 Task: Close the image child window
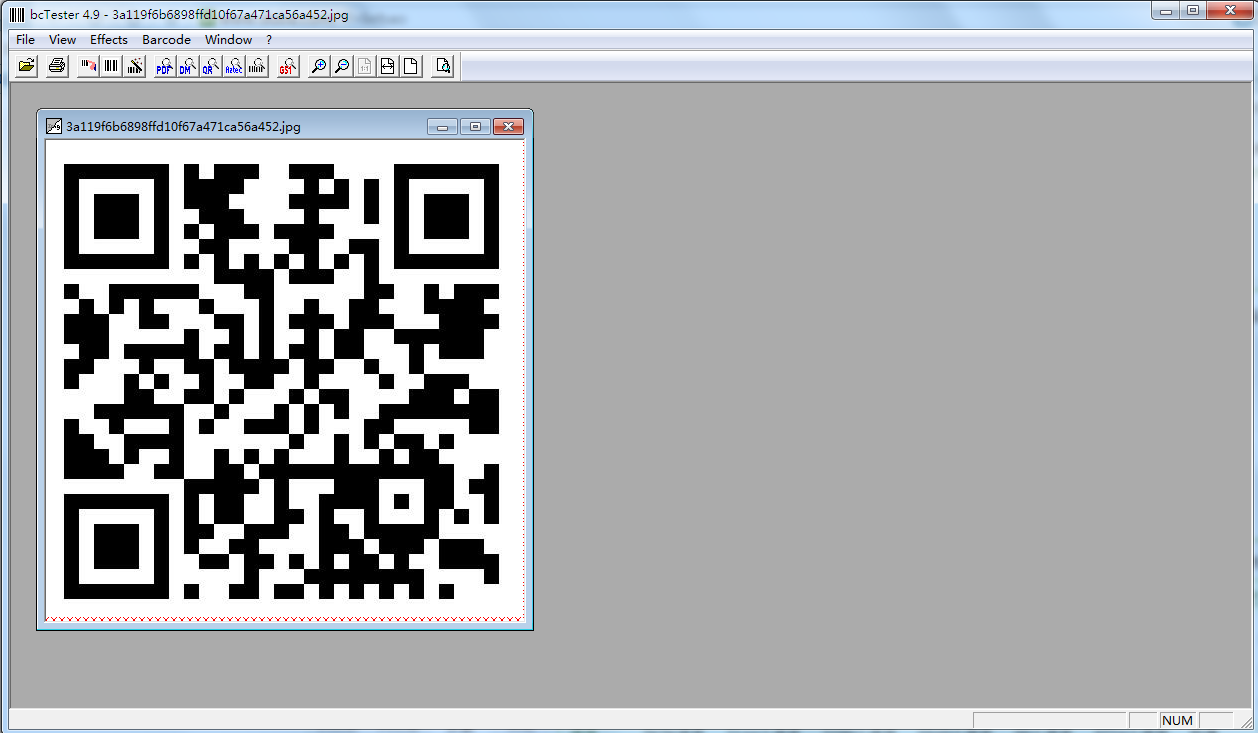[x=508, y=126]
